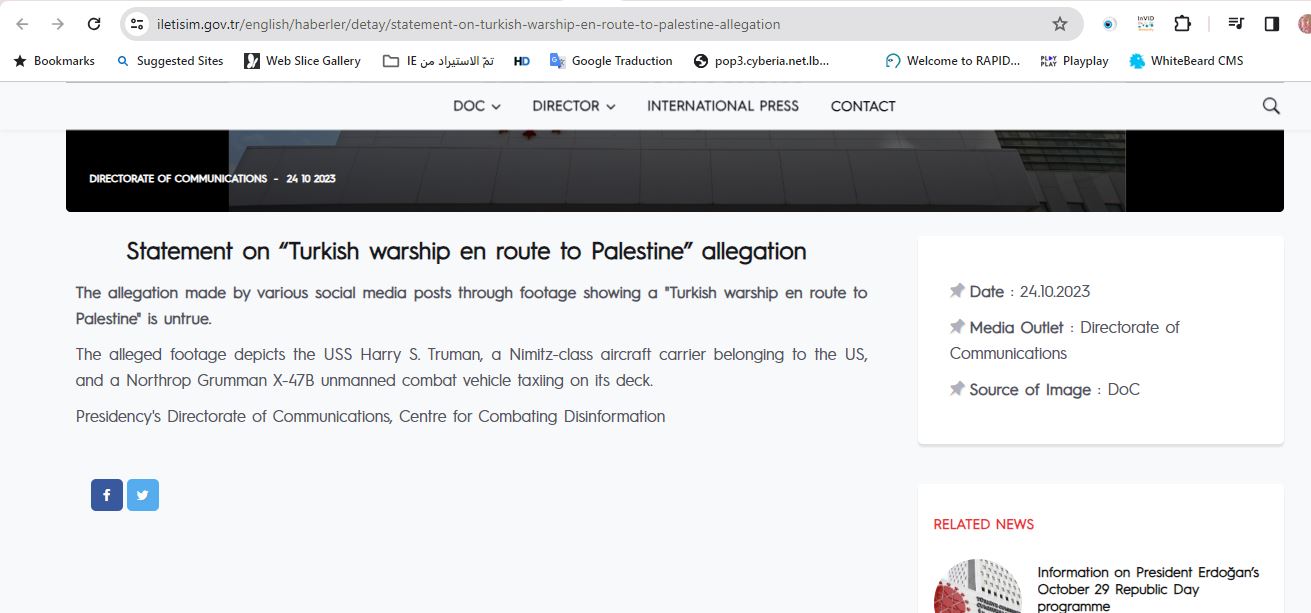The height and width of the screenshot is (613, 1311).
Task: Open the browser extensions puzzle menu
Action: click(x=1182, y=24)
